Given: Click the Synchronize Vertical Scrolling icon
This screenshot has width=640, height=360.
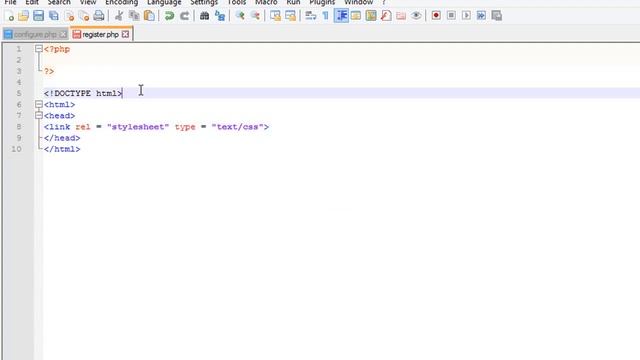Looking at the screenshot, I should click(276, 16).
